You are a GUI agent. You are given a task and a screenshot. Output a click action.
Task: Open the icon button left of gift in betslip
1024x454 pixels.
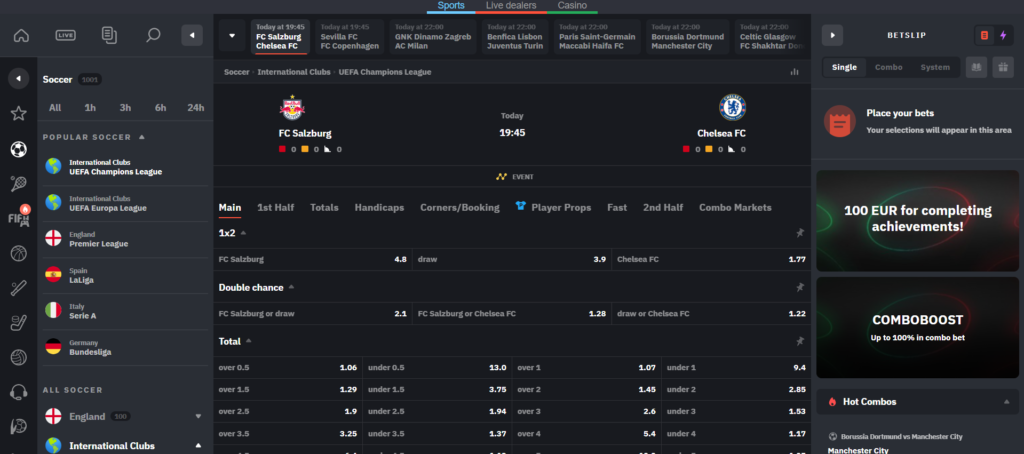coord(976,67)
